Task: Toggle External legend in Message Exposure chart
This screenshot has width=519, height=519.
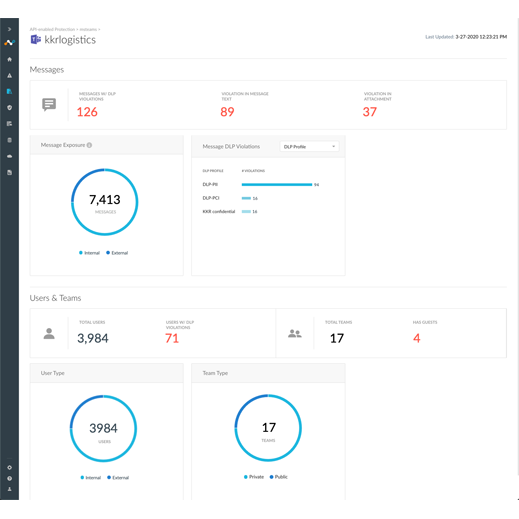Action: (x=117, y=253)
